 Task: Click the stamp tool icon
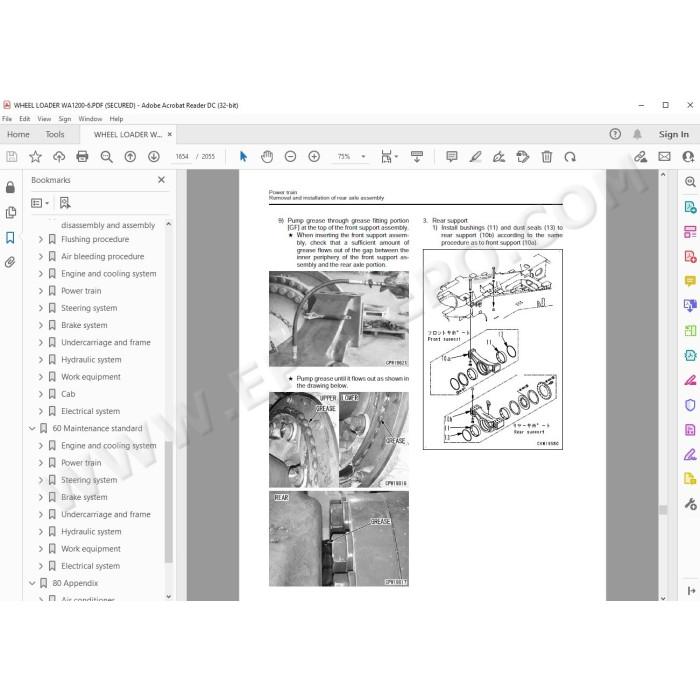pos(523,157)
